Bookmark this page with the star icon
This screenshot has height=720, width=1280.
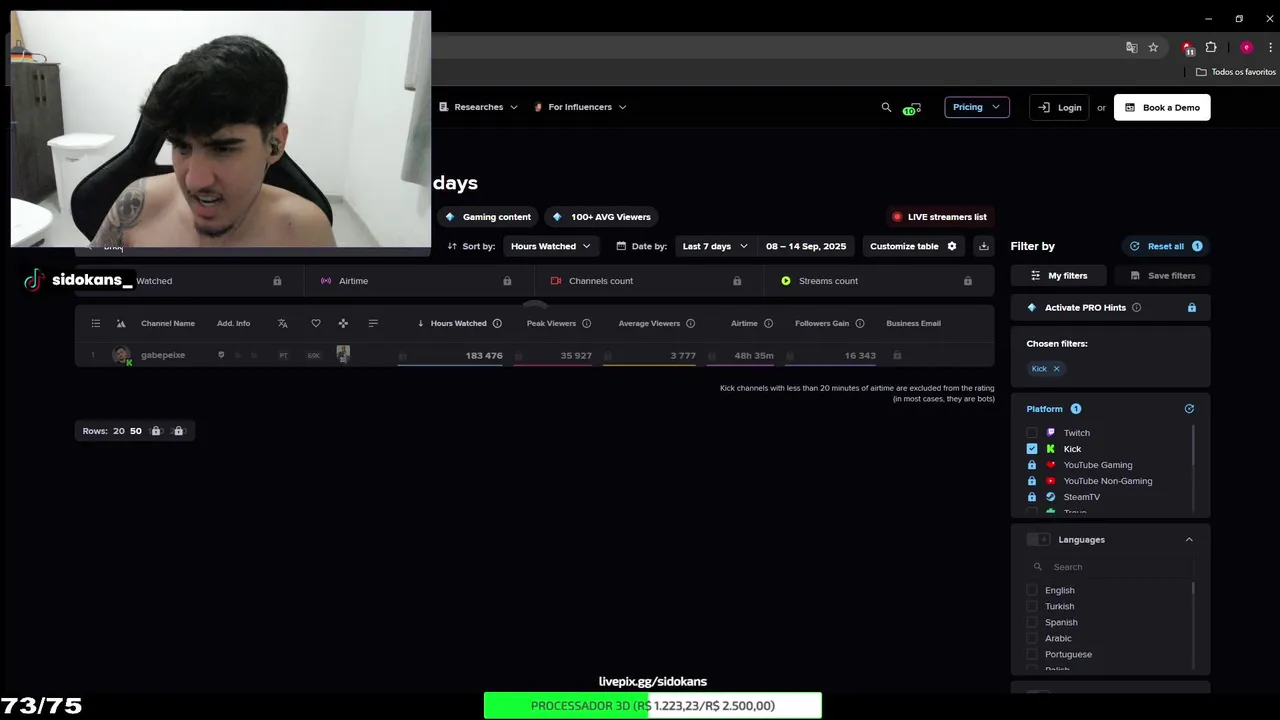(x=1153, y=47)
